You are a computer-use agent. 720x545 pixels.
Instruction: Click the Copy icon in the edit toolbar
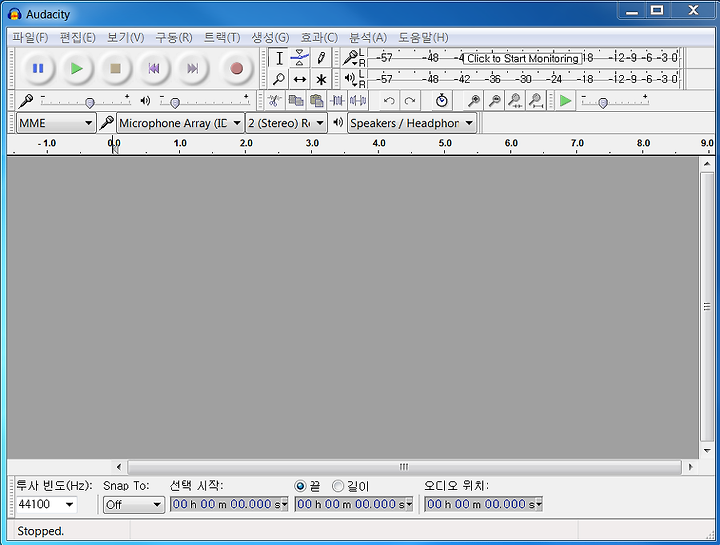295,101
